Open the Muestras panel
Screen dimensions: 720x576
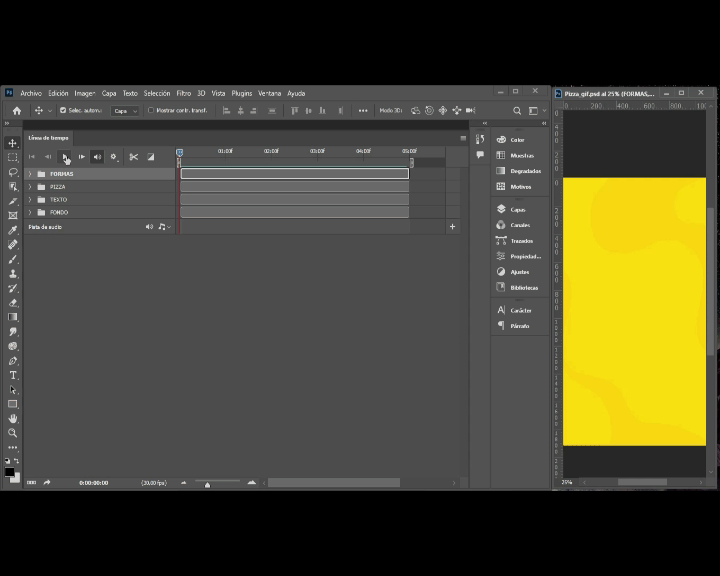(520, 155)
